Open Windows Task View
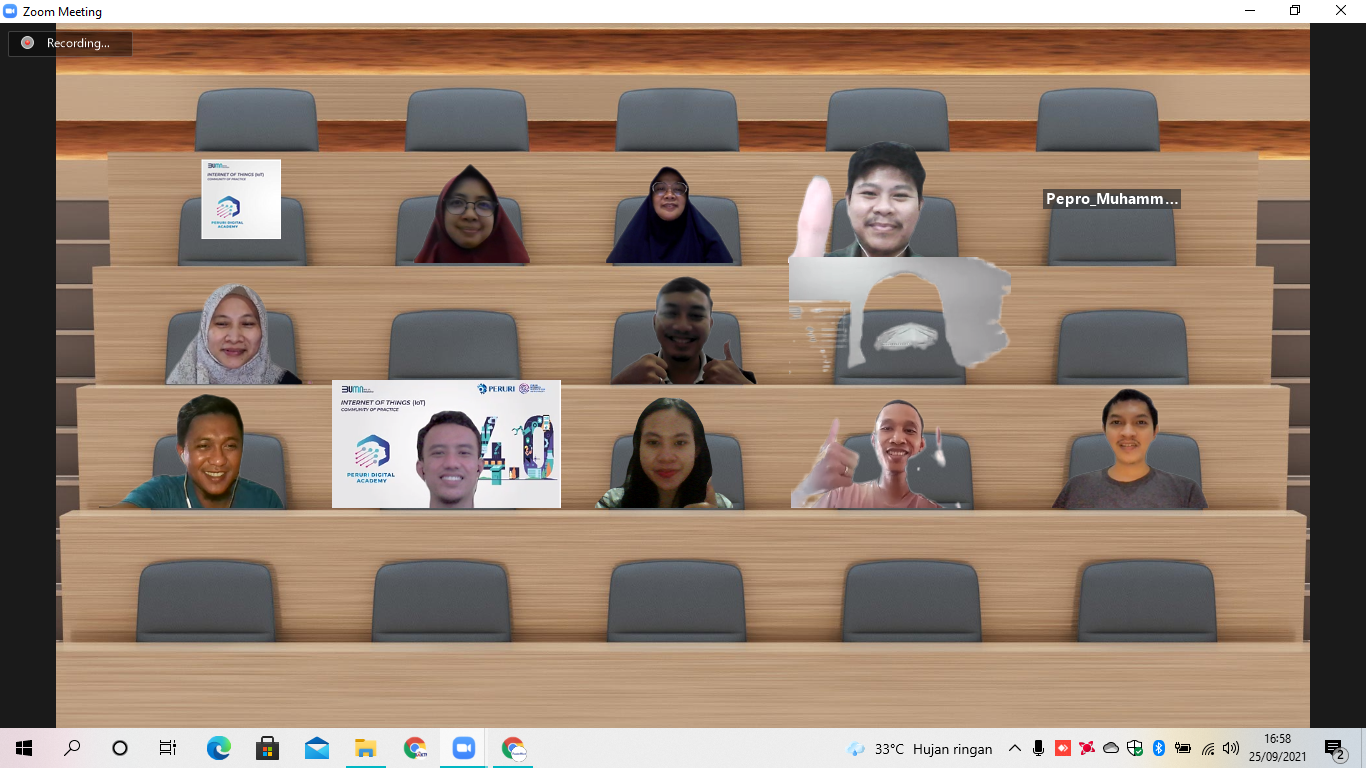1366x768 pixels. pyautogui.click(x=168, y=748)
